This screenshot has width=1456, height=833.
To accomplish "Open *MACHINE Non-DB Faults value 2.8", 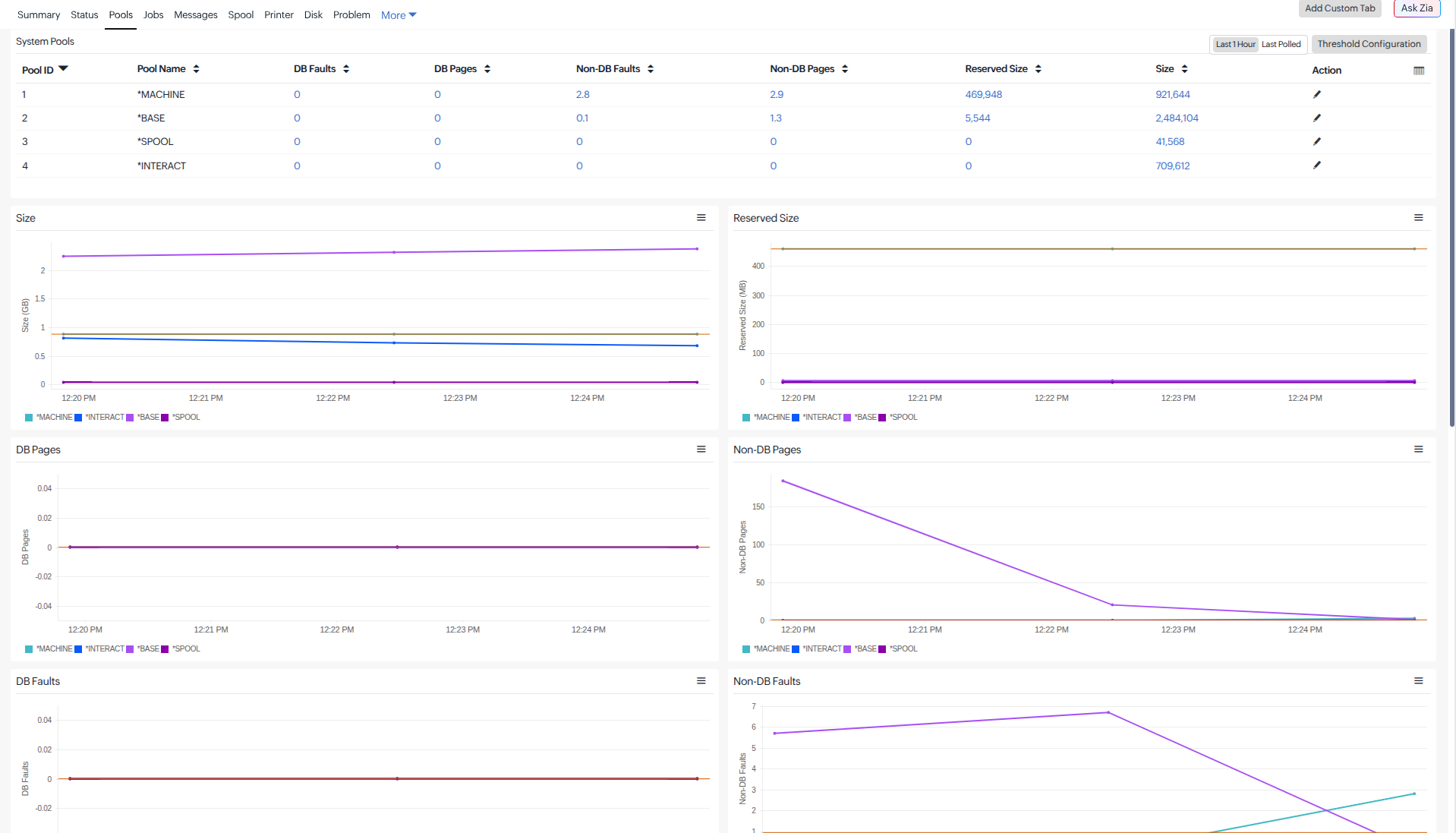I will click(582, 94).
